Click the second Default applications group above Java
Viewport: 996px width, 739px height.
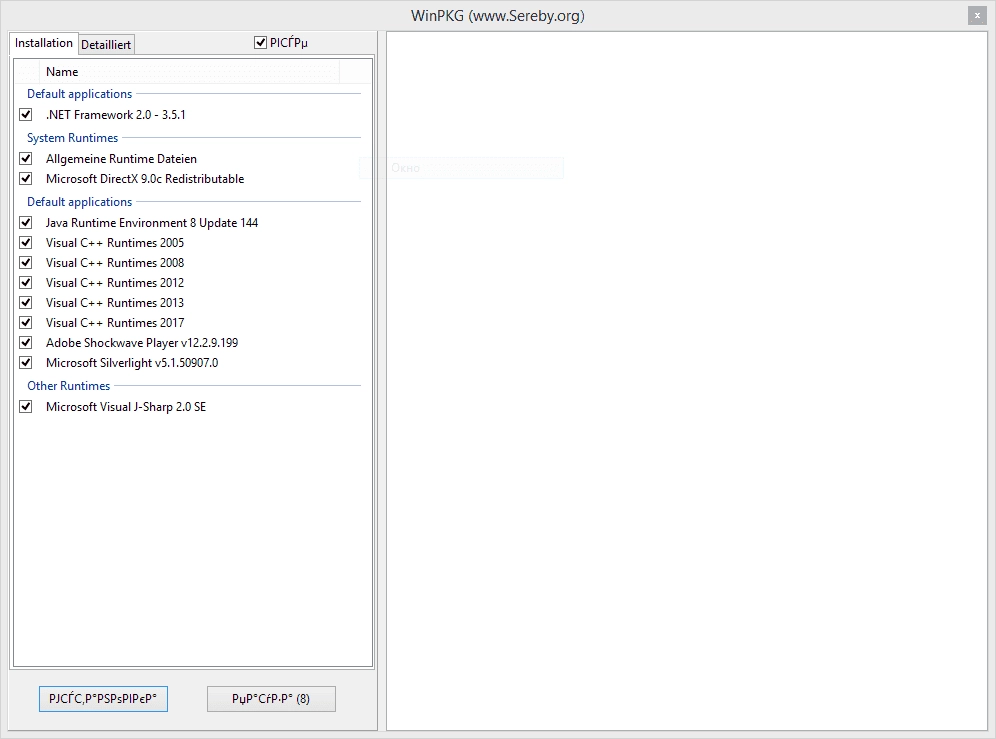point(79,202)
